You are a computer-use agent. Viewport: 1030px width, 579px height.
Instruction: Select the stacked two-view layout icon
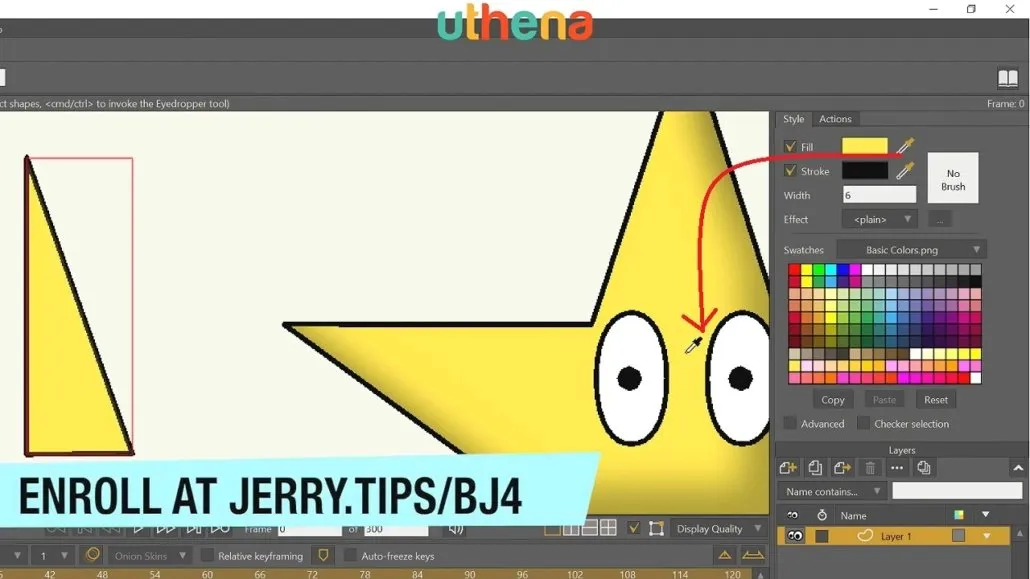click(589, 528)
